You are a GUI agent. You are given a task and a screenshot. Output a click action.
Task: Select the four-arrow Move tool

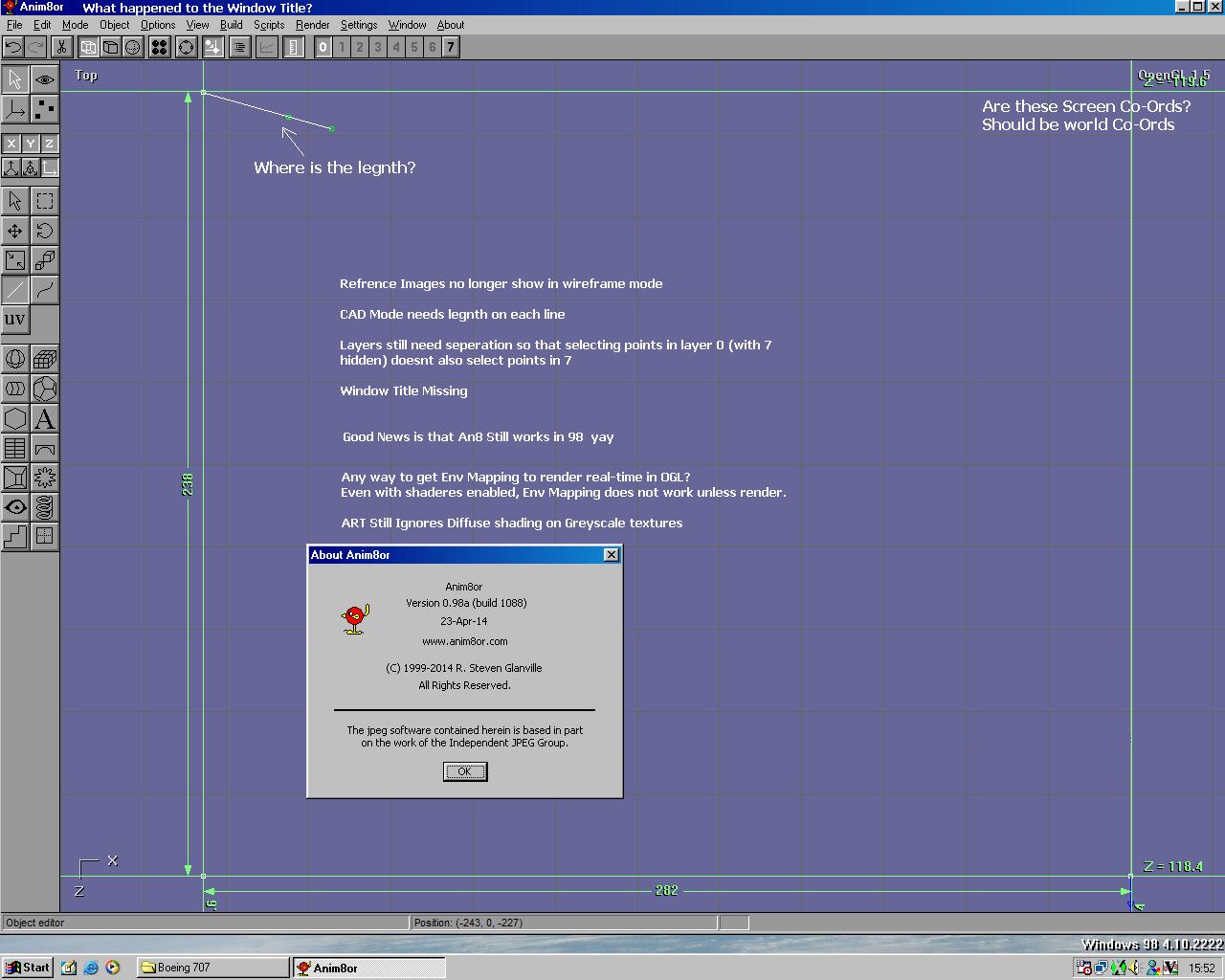pyautogui.click(x=14, y=230)
